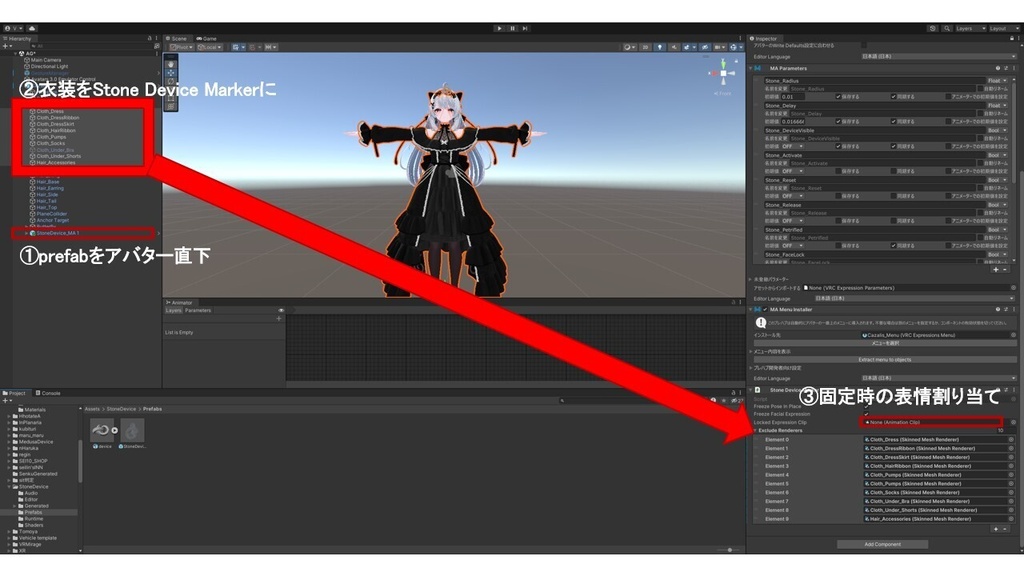Switch to the Game tab
The height and width of the screenshot is (576, 1024).
click(x=206, y=39)
